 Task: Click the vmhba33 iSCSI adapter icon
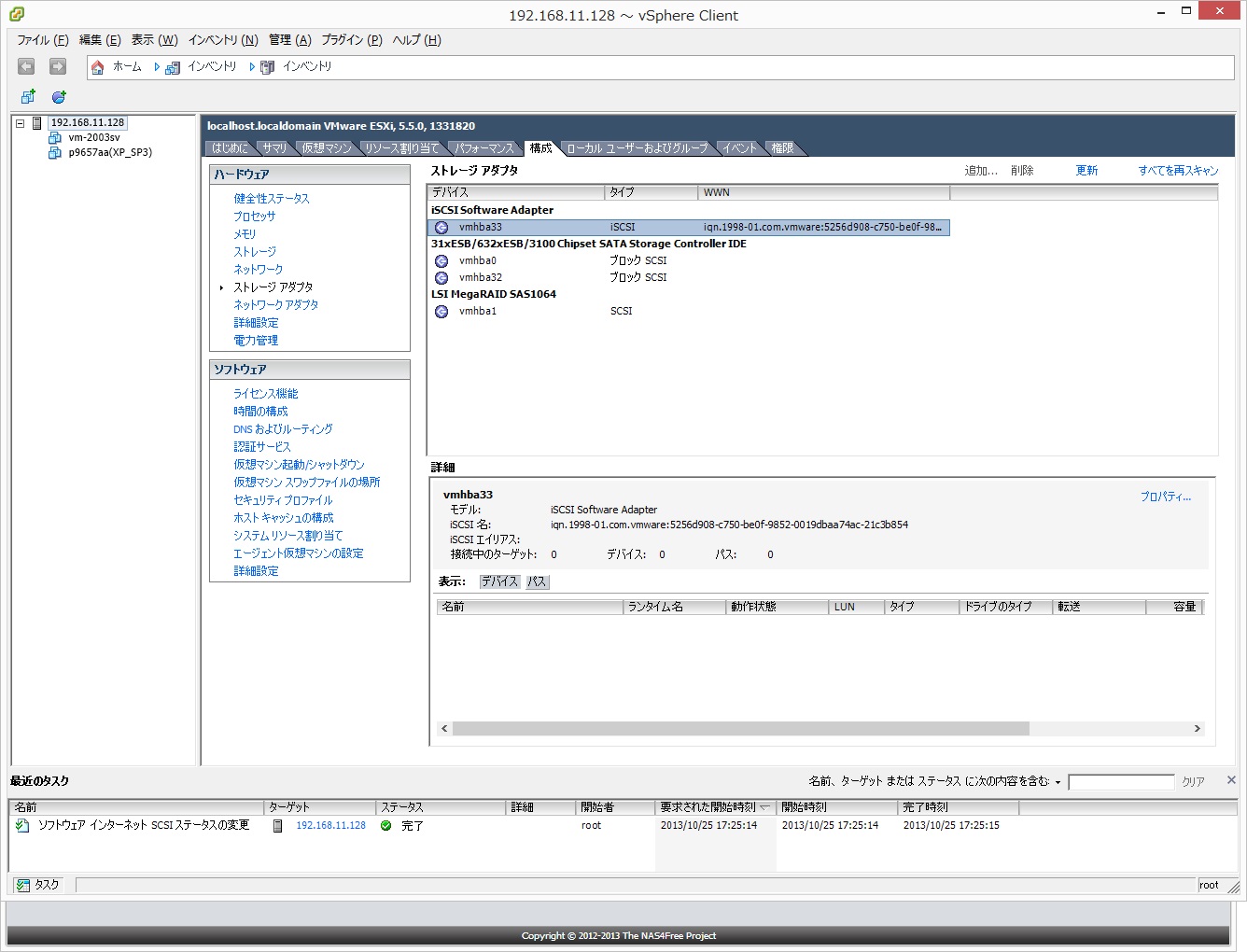coord(441,227)
